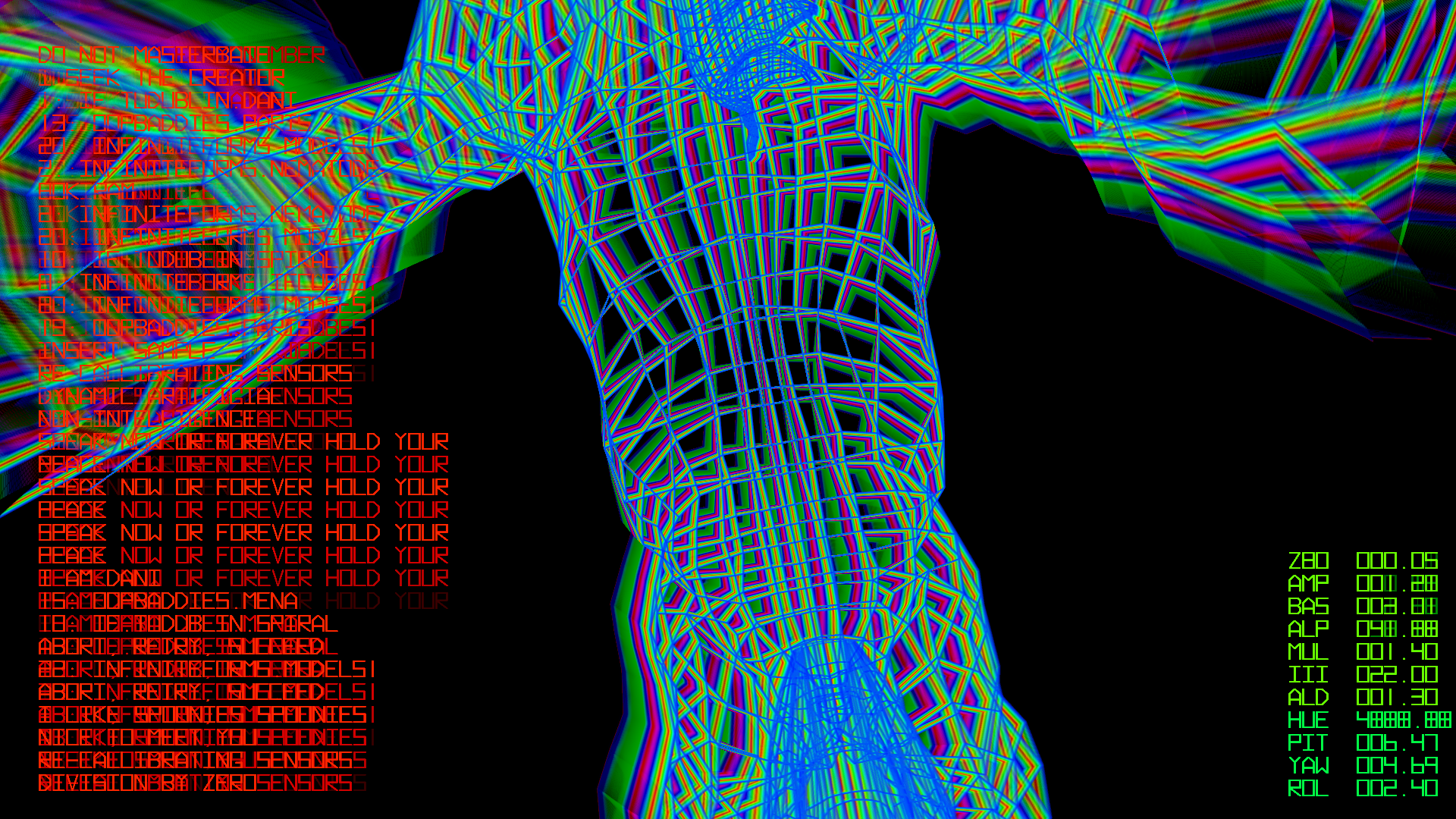1456x819 pixels.
Task: Click the ALP value readout
Action: pos(1397,629)
